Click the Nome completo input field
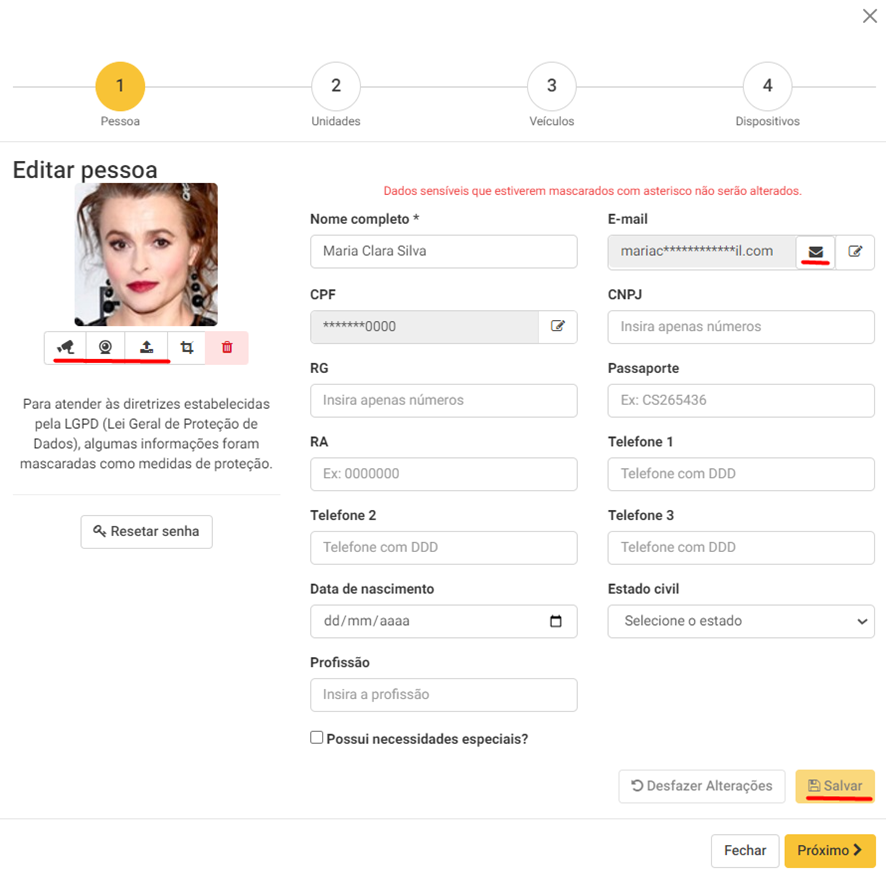This screenshot has height=873, width=886. coord(444,251)
